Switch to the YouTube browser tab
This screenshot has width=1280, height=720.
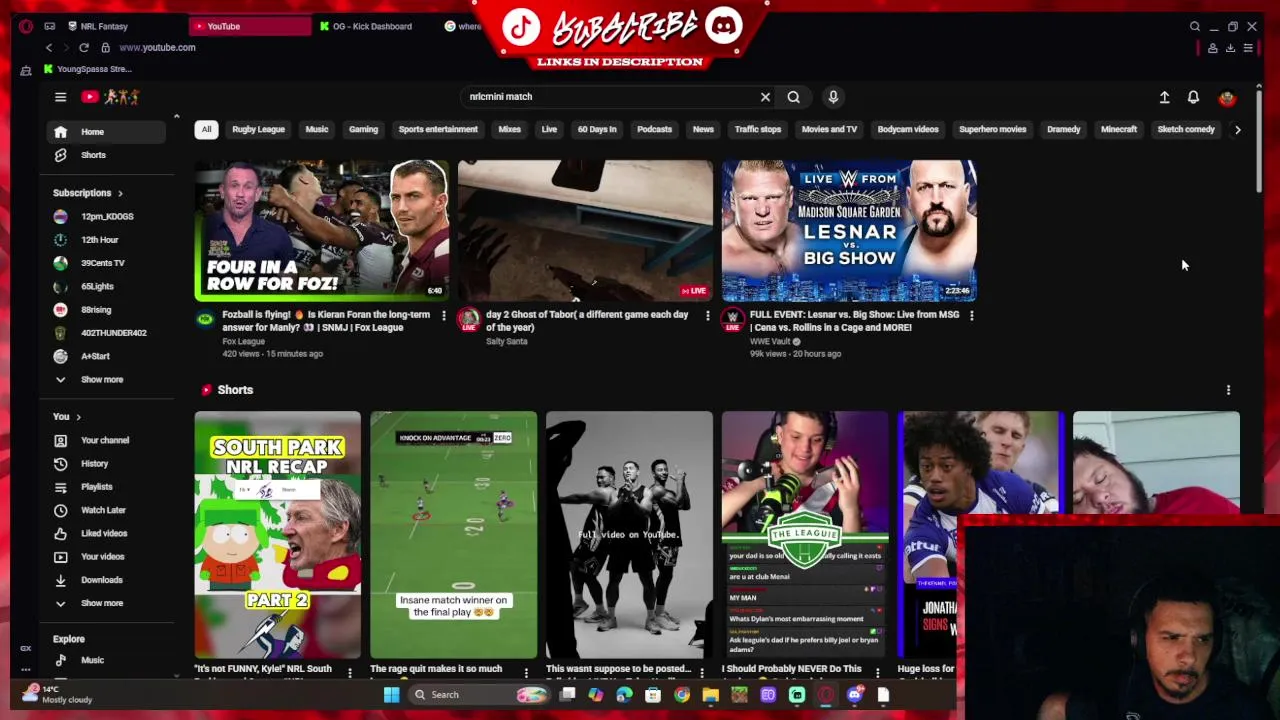250,26
